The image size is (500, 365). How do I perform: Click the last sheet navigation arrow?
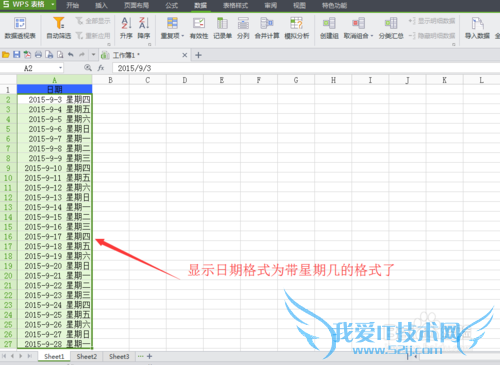click(30, 356)
